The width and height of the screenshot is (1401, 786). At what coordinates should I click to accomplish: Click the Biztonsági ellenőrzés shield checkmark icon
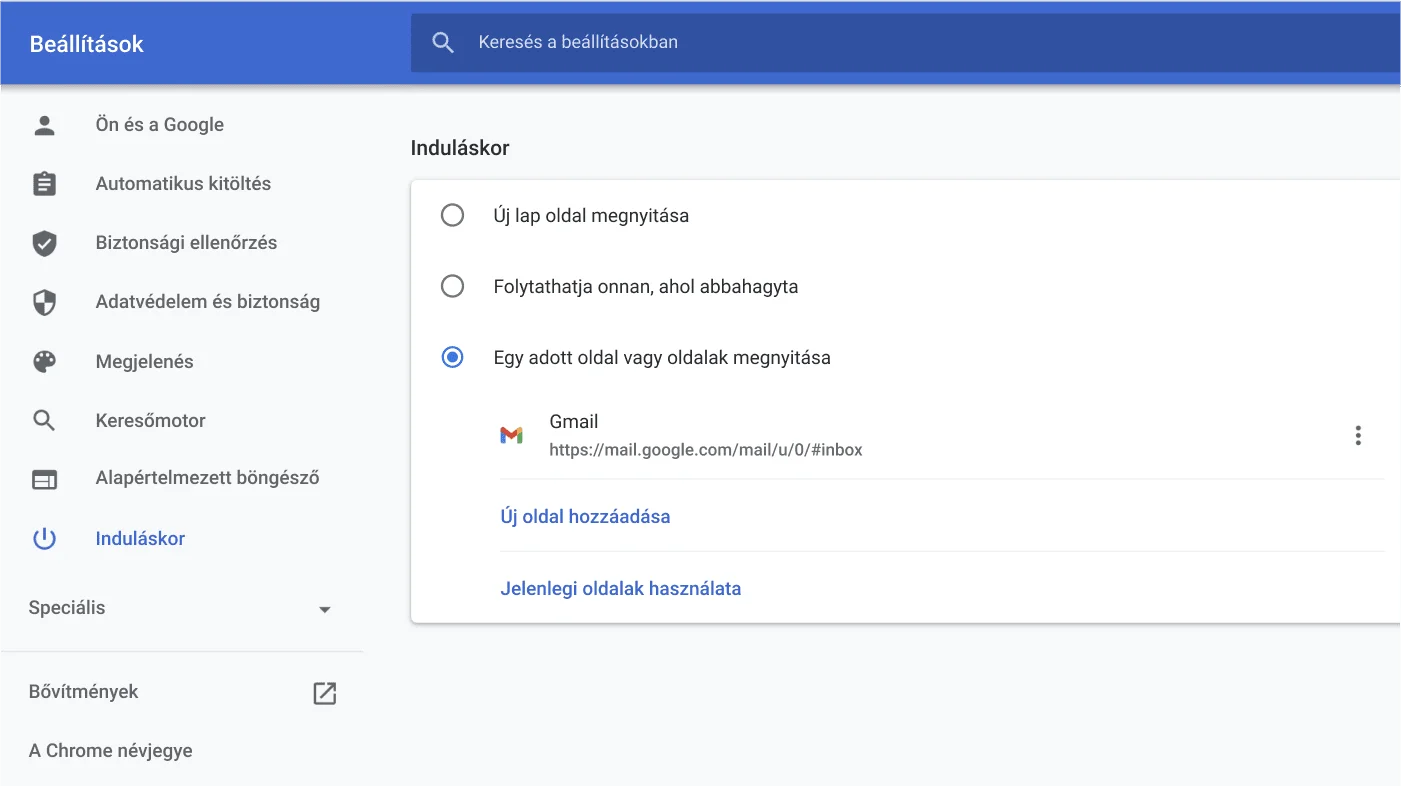44,242
